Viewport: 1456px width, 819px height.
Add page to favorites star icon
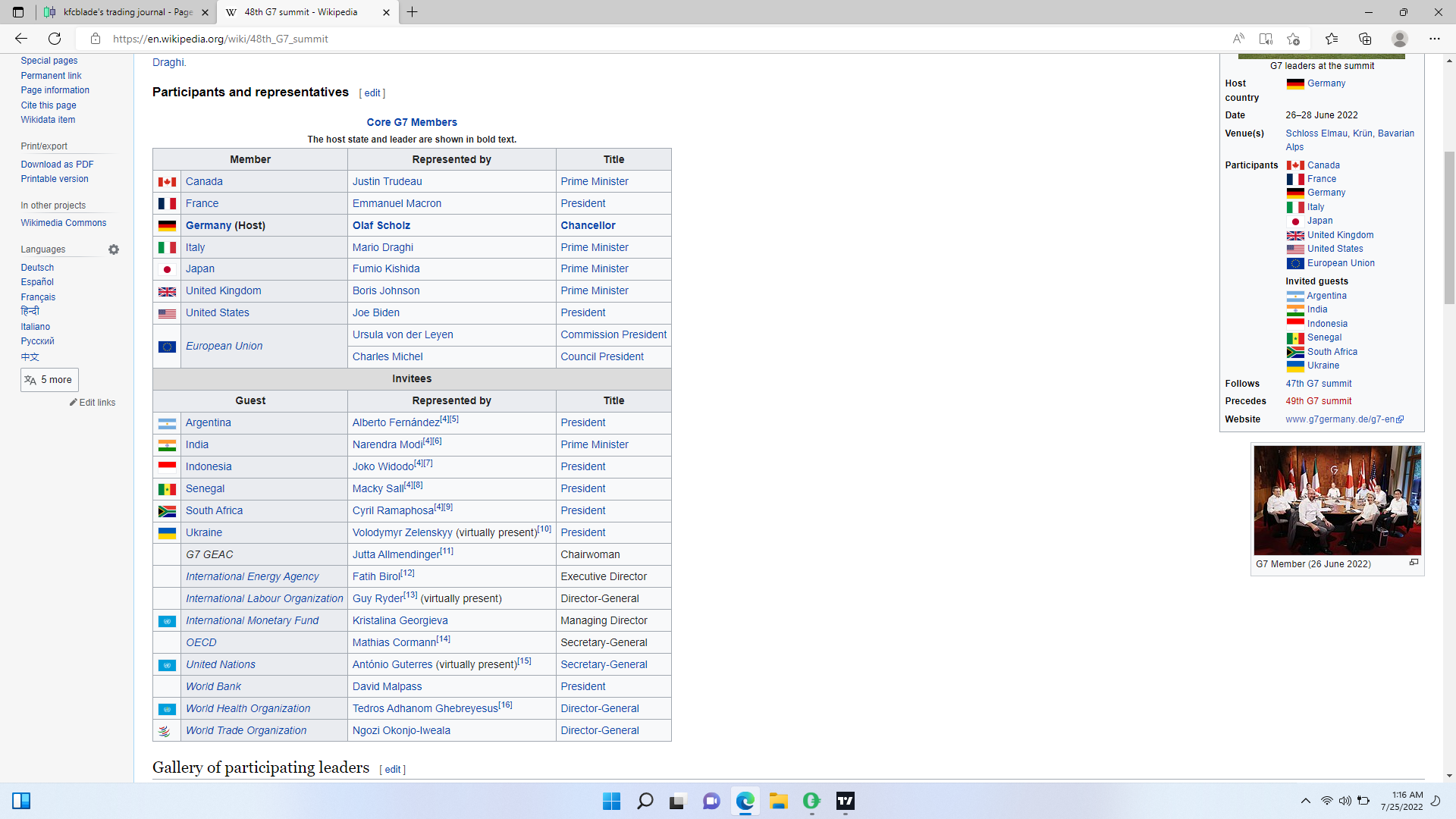[1293, 39]
